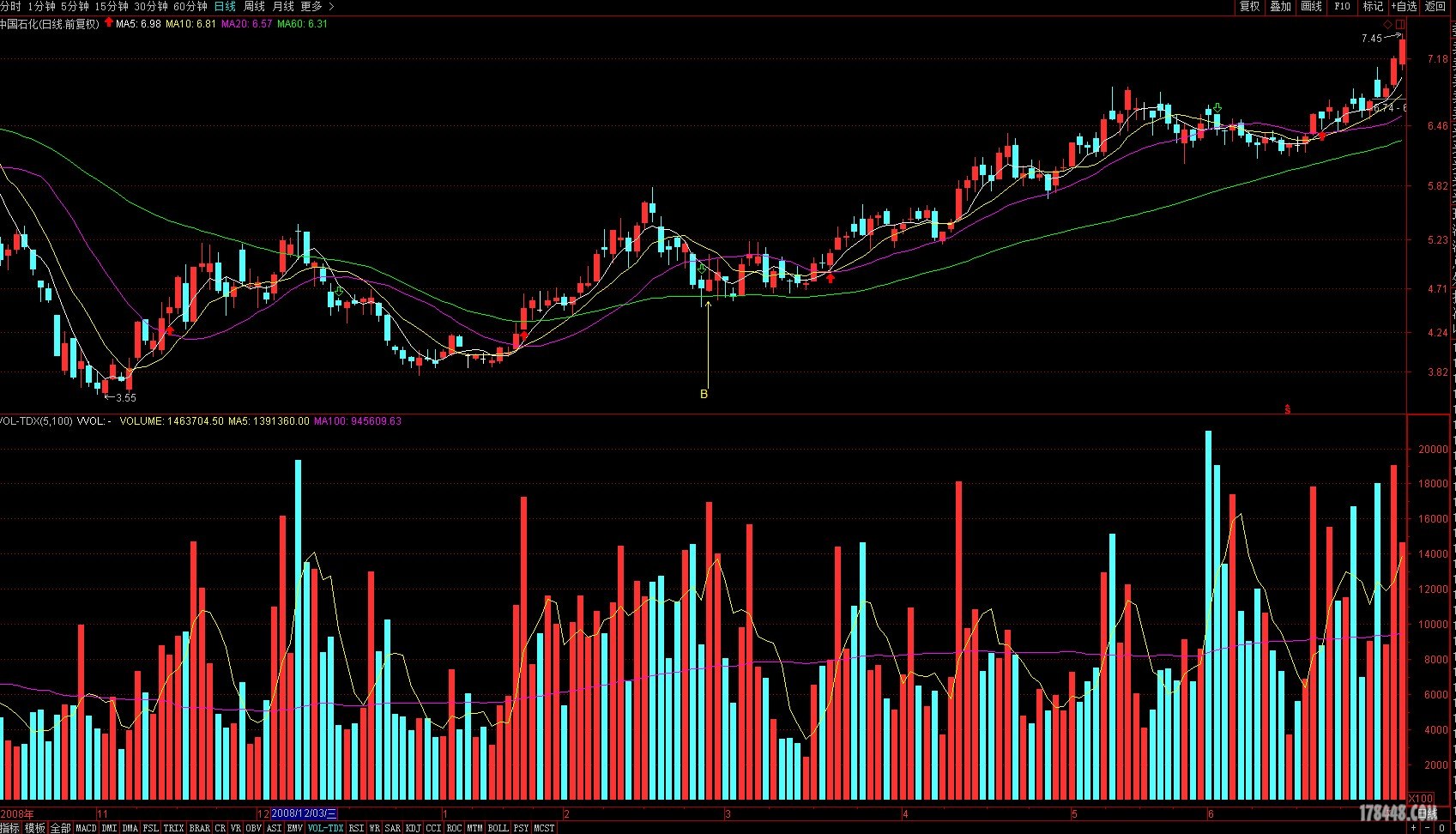Click the highlighted date 2008/12/03/三
Image resolution: width=1456 pixels, height=834 pixels.
(x=305, y=813)
